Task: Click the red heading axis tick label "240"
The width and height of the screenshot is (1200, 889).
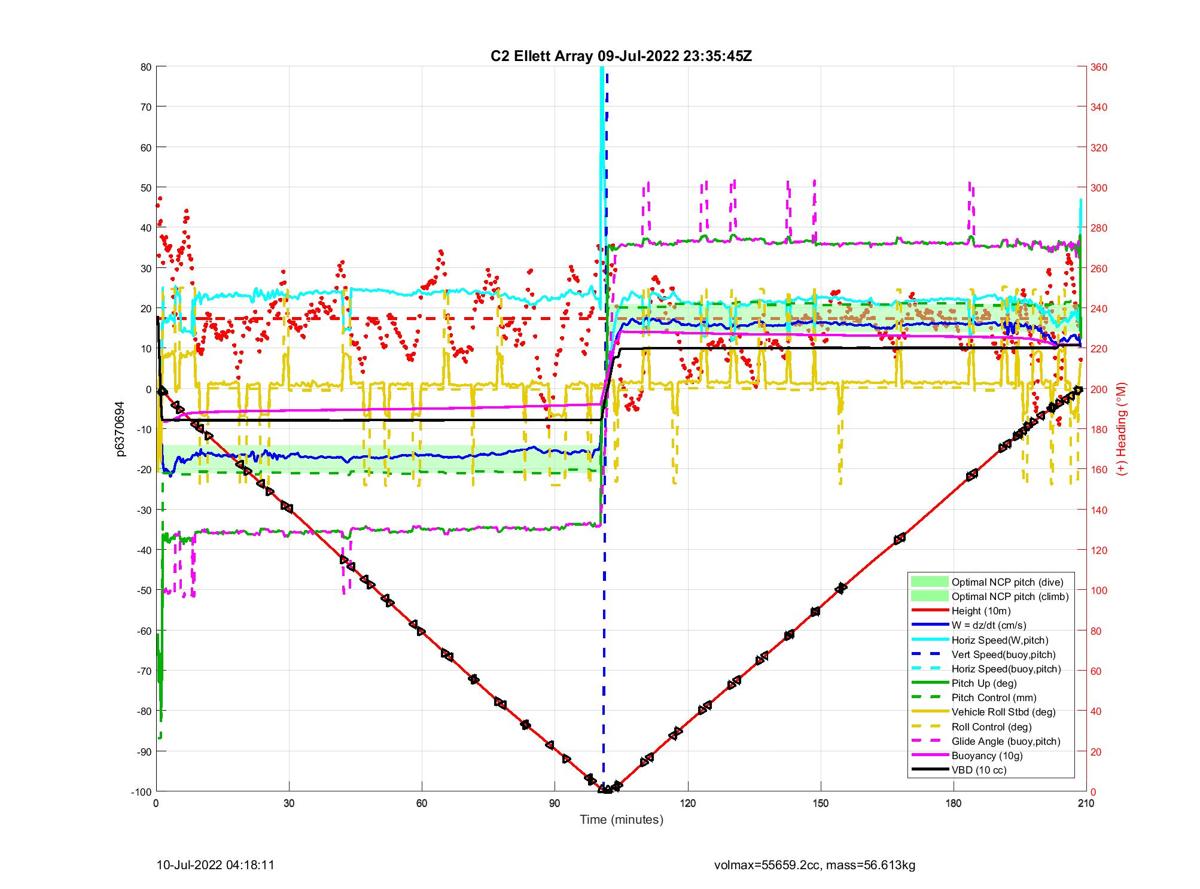Action: (1100, 309)
